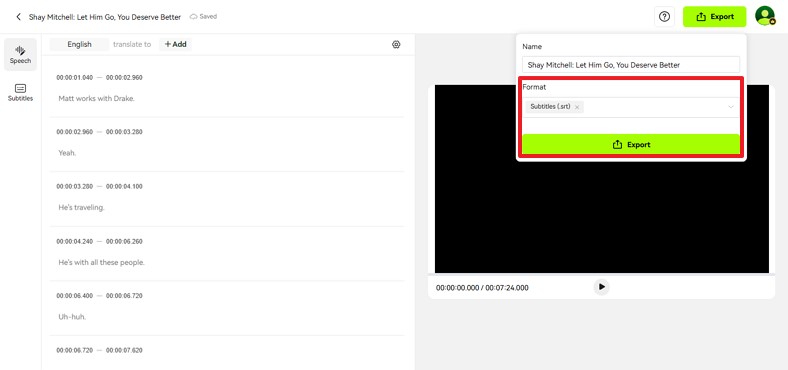Play the video
Viewport: 788px width, 370px height.
(x=602, y=287)
